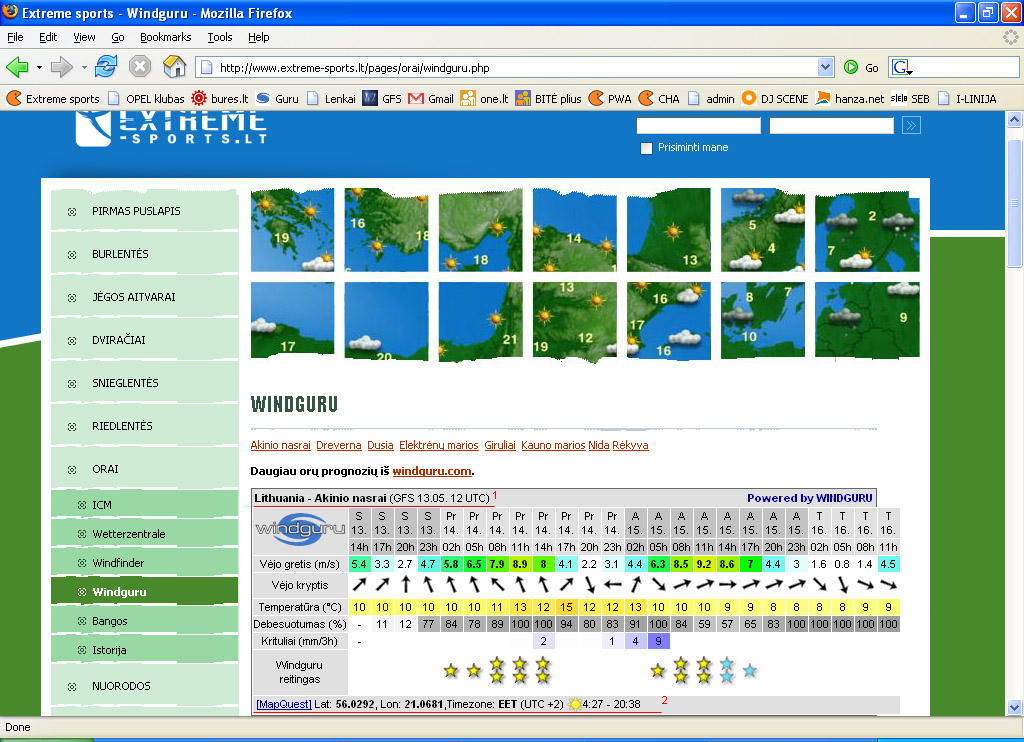This screenshot has height=742, width=1024.
Task: Open the hanza.net bookmark
Action: click(850, 99)
